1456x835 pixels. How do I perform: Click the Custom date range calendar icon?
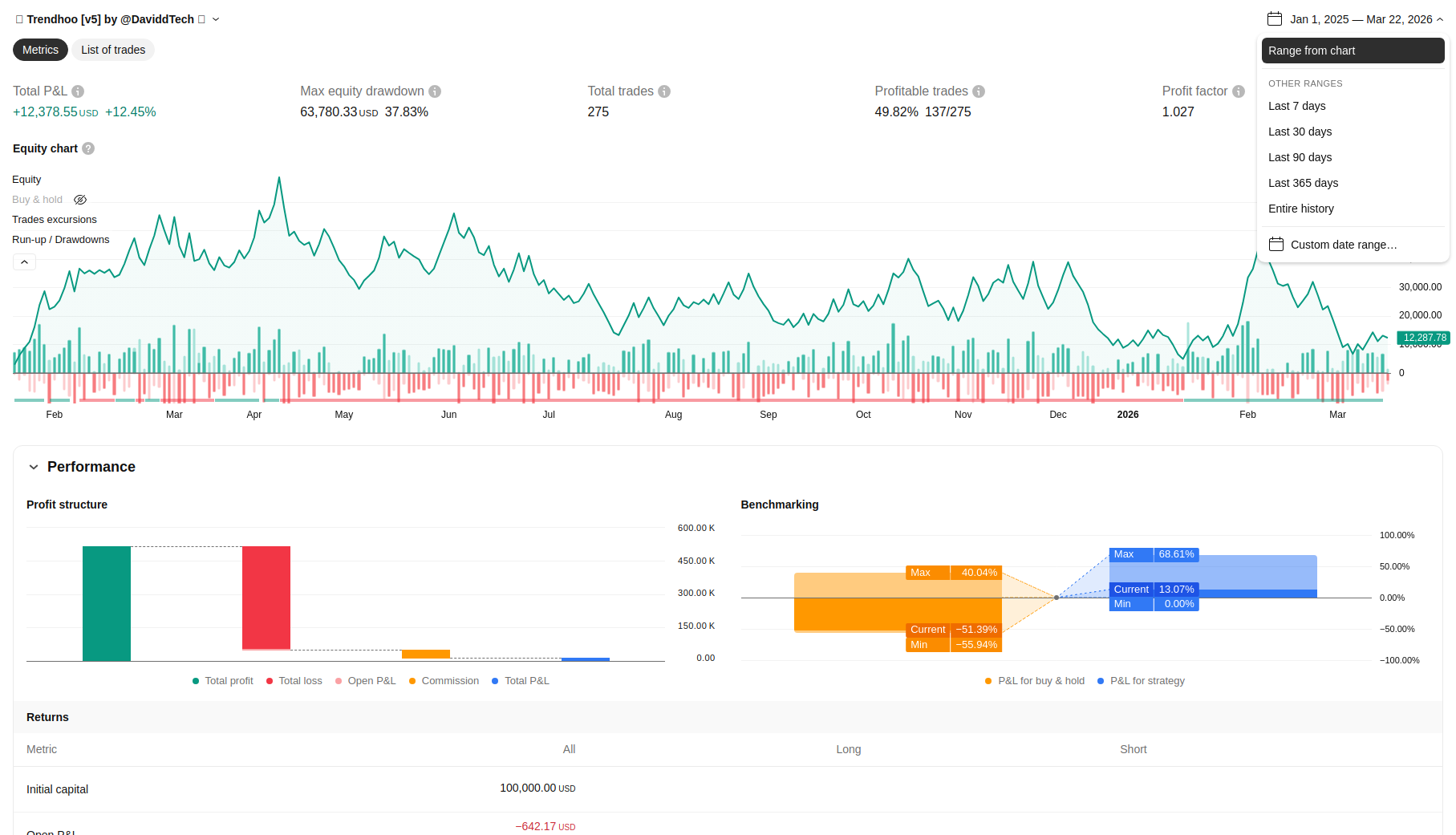(x=1276, y=245)
